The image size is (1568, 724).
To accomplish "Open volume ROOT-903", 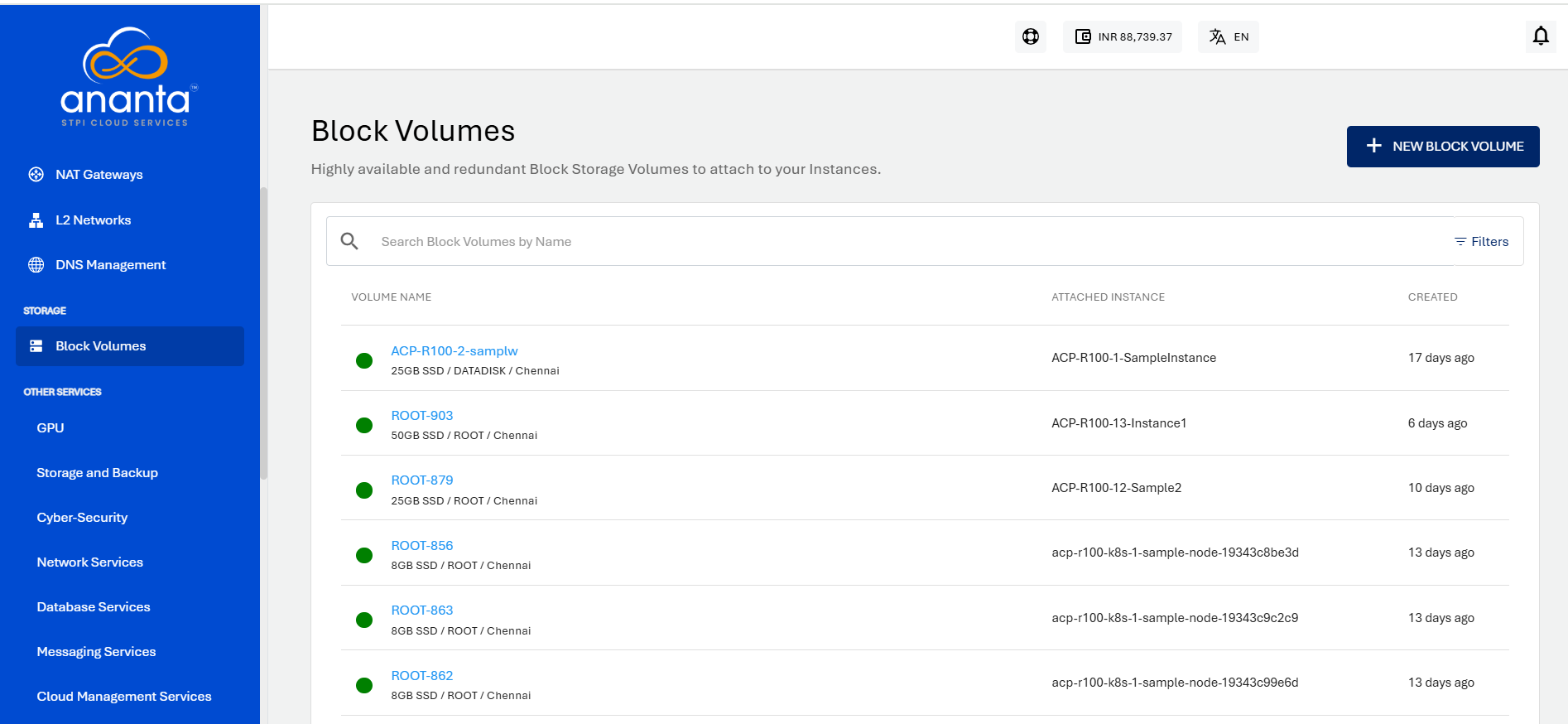I will coord(422,415).
